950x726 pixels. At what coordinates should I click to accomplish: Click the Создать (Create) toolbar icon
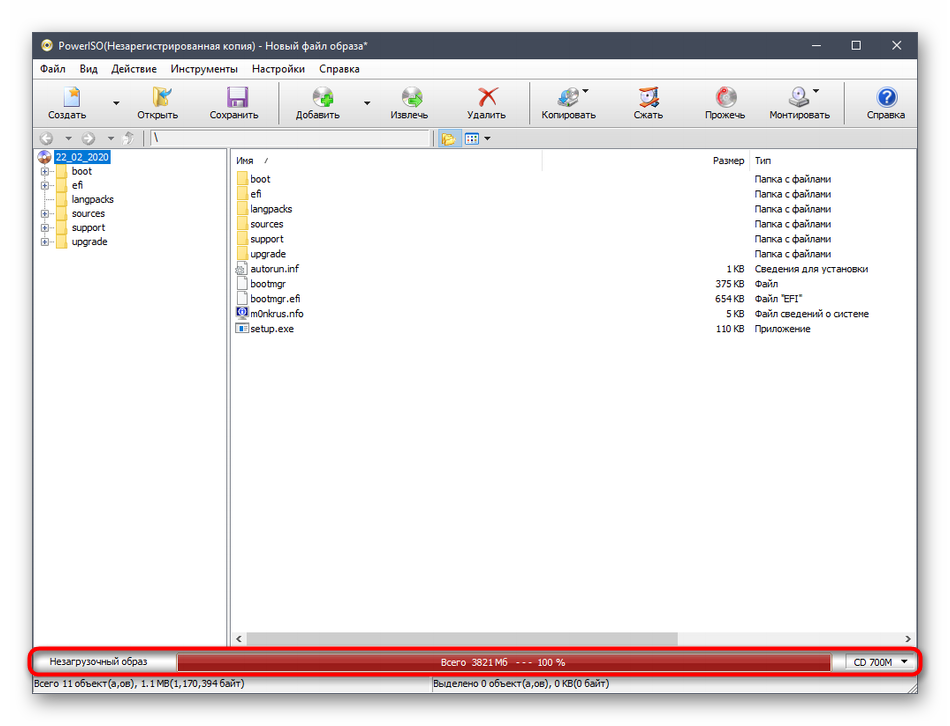click(67, 102)
